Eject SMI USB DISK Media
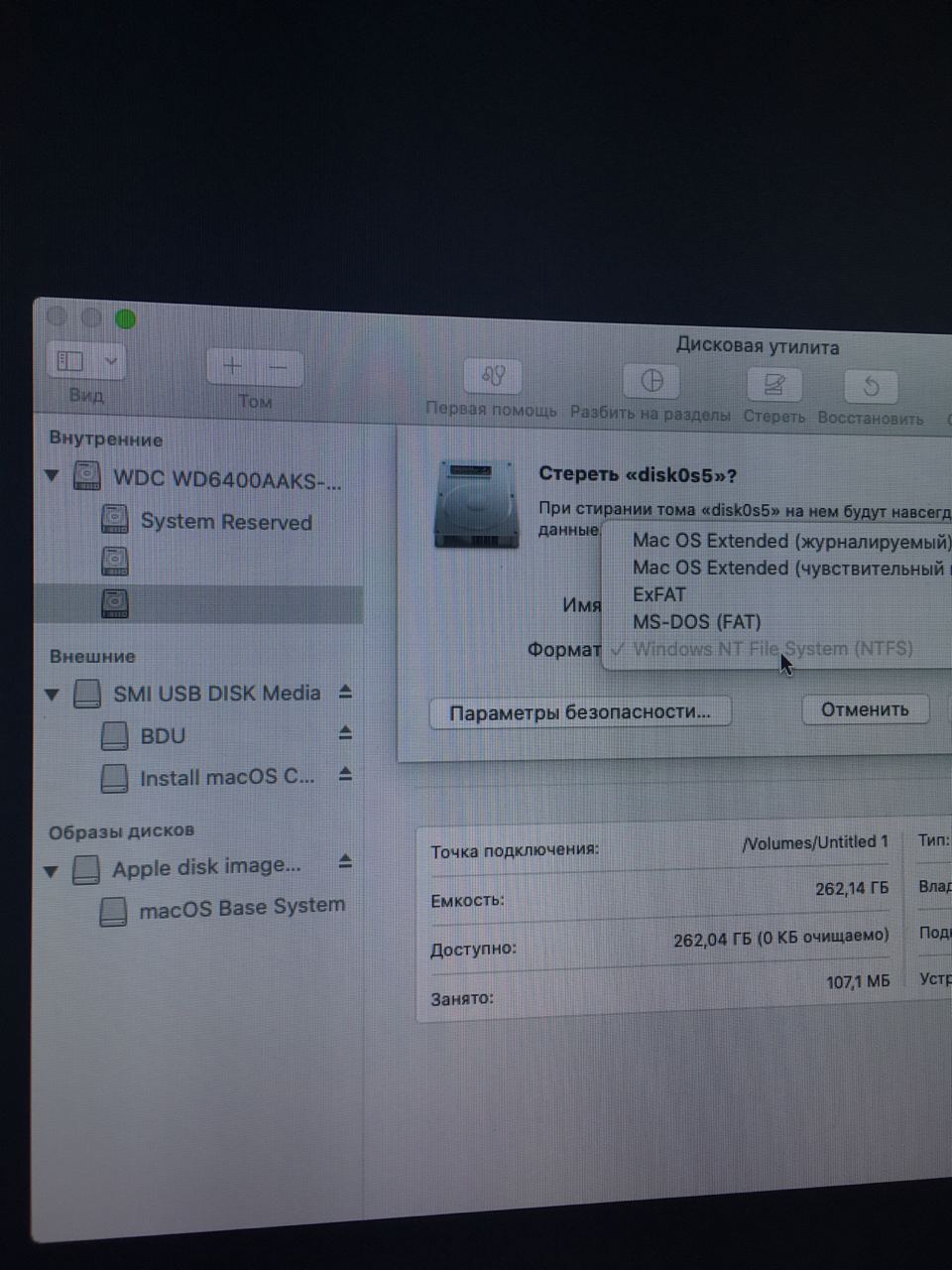 345,691
